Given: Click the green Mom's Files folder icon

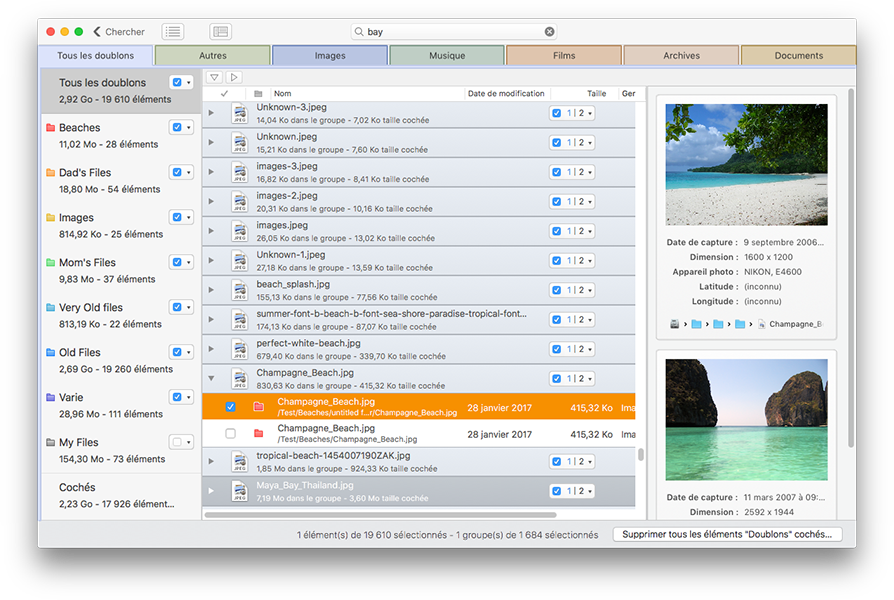Looking at the screenshot, I should [50, 262].
